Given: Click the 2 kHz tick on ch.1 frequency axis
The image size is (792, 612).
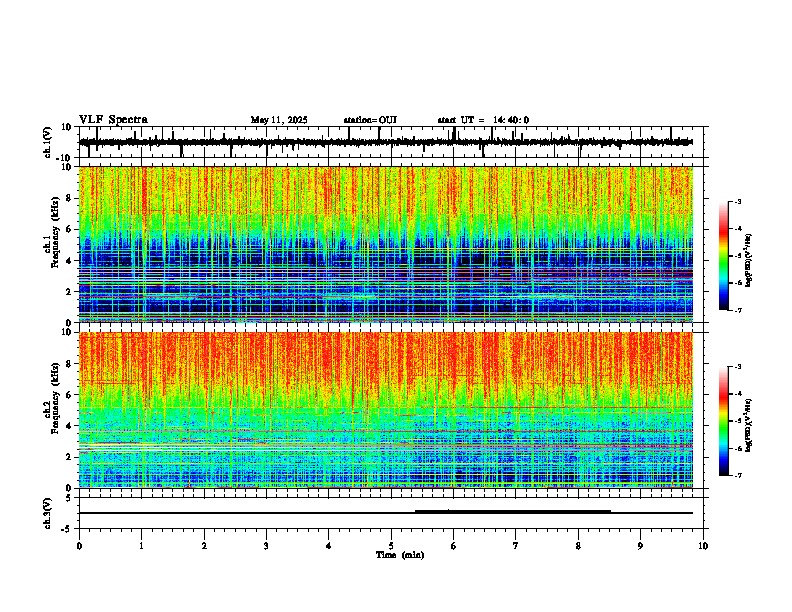Looking at the screenshot, I should pyautogui.click(x=70, y=291).
